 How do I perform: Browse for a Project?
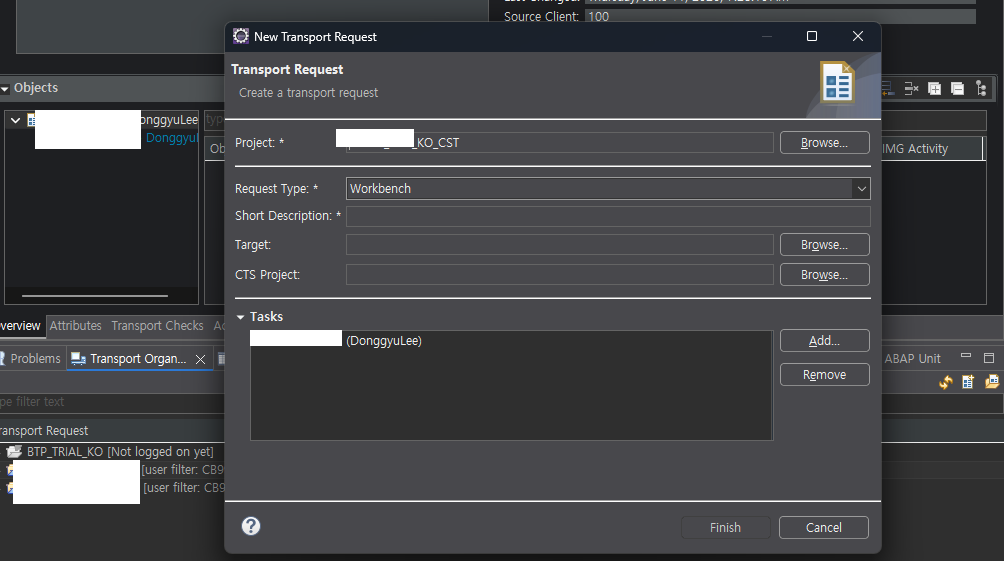(x=824, y=143)
